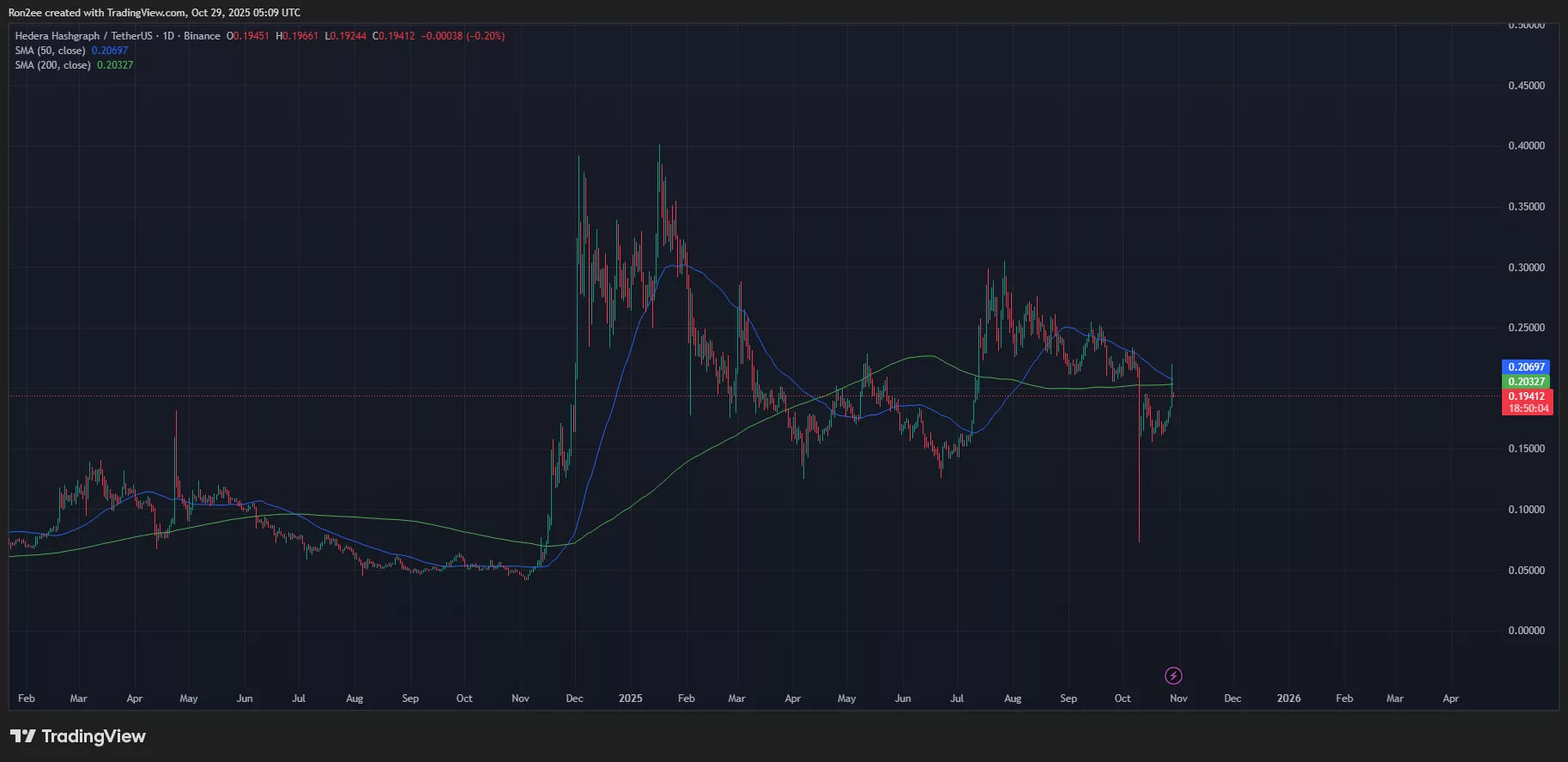Click the TradingView logo at bottom left
The height and width of the screenshot is (762, 1568).
point(78,736)
